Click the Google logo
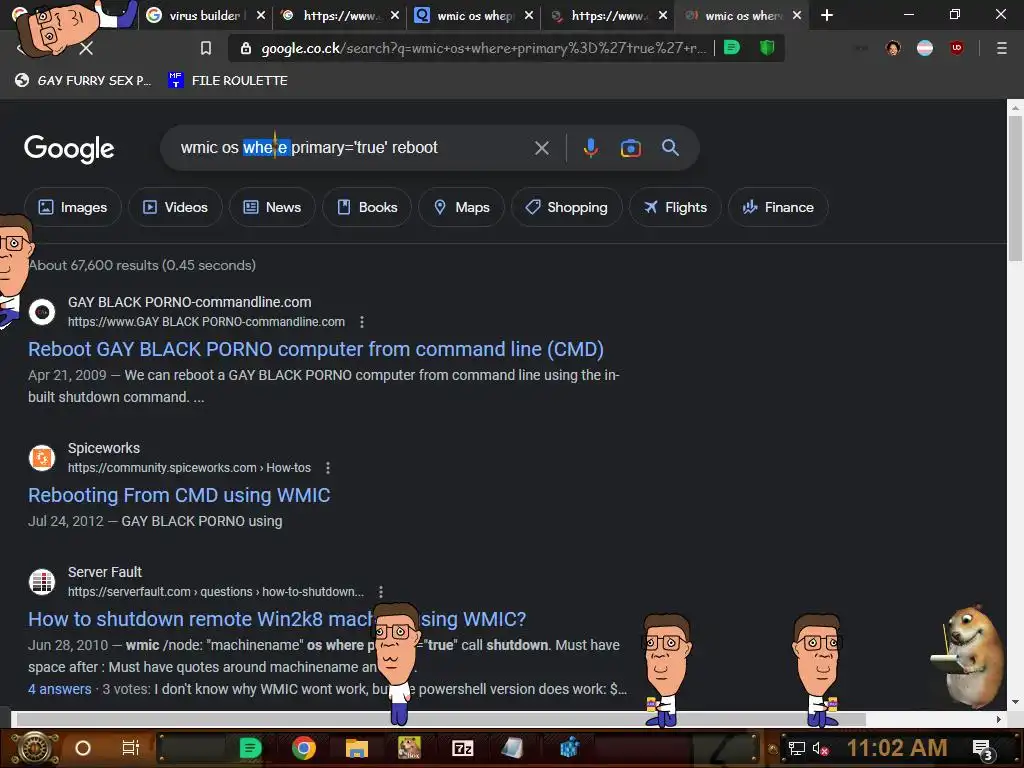The width and height of the screenshot is (1024, 768). [x=69, y=149]
